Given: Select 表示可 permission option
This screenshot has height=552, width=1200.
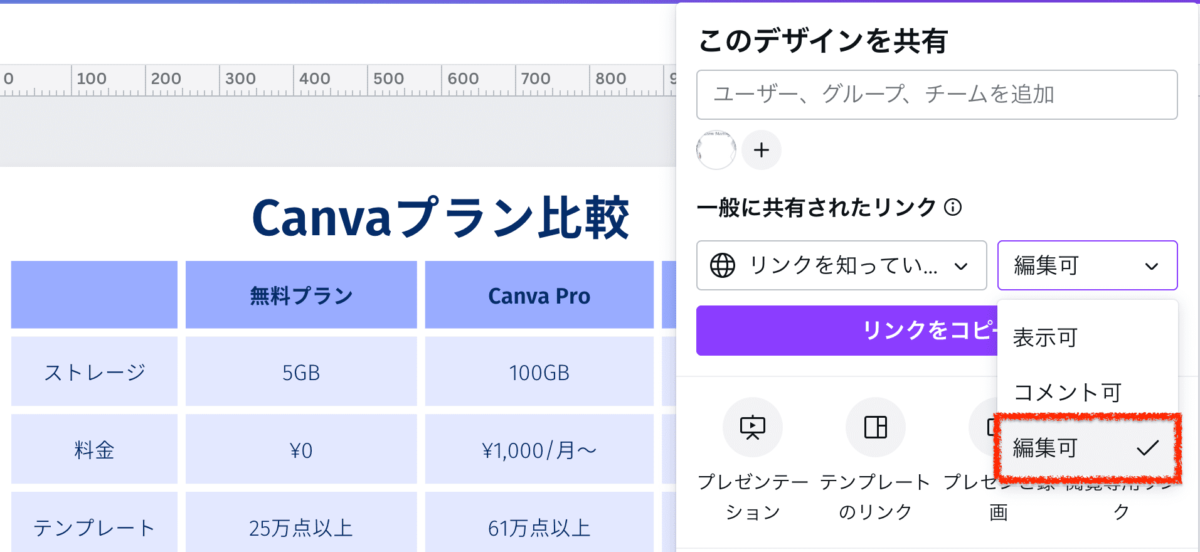Looking at the screenshot, I should (1044, 338).
